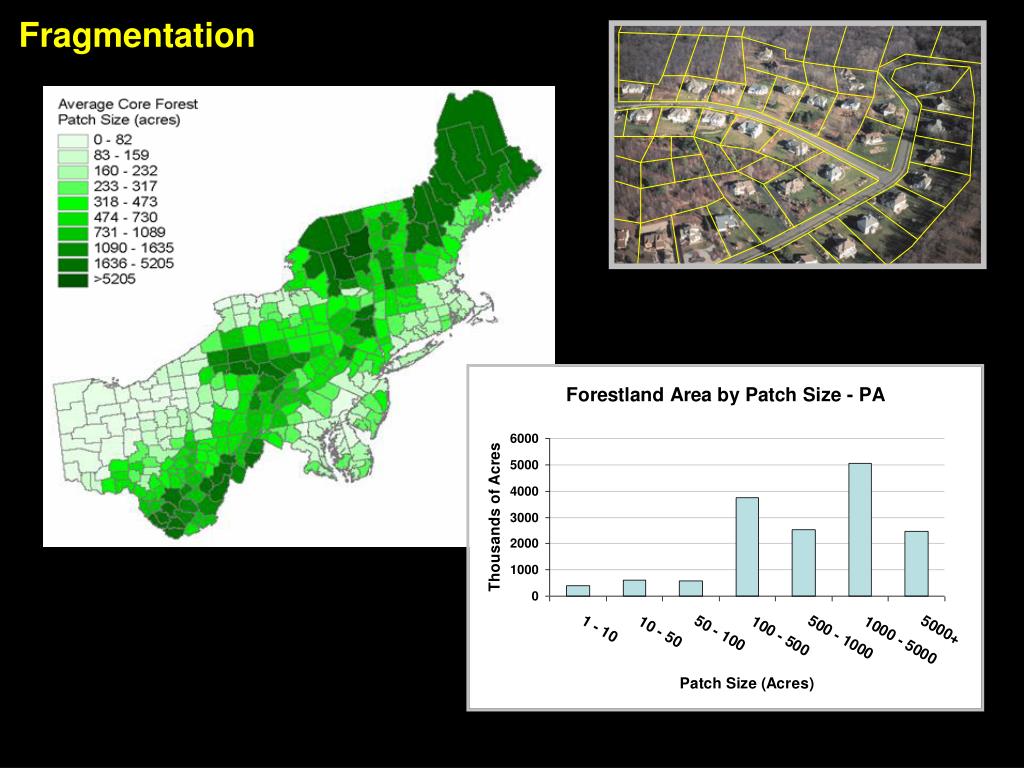Click the Northeast forest patch map image
1024x768 pixels.
pyautogui.click(x=298, y=316)
